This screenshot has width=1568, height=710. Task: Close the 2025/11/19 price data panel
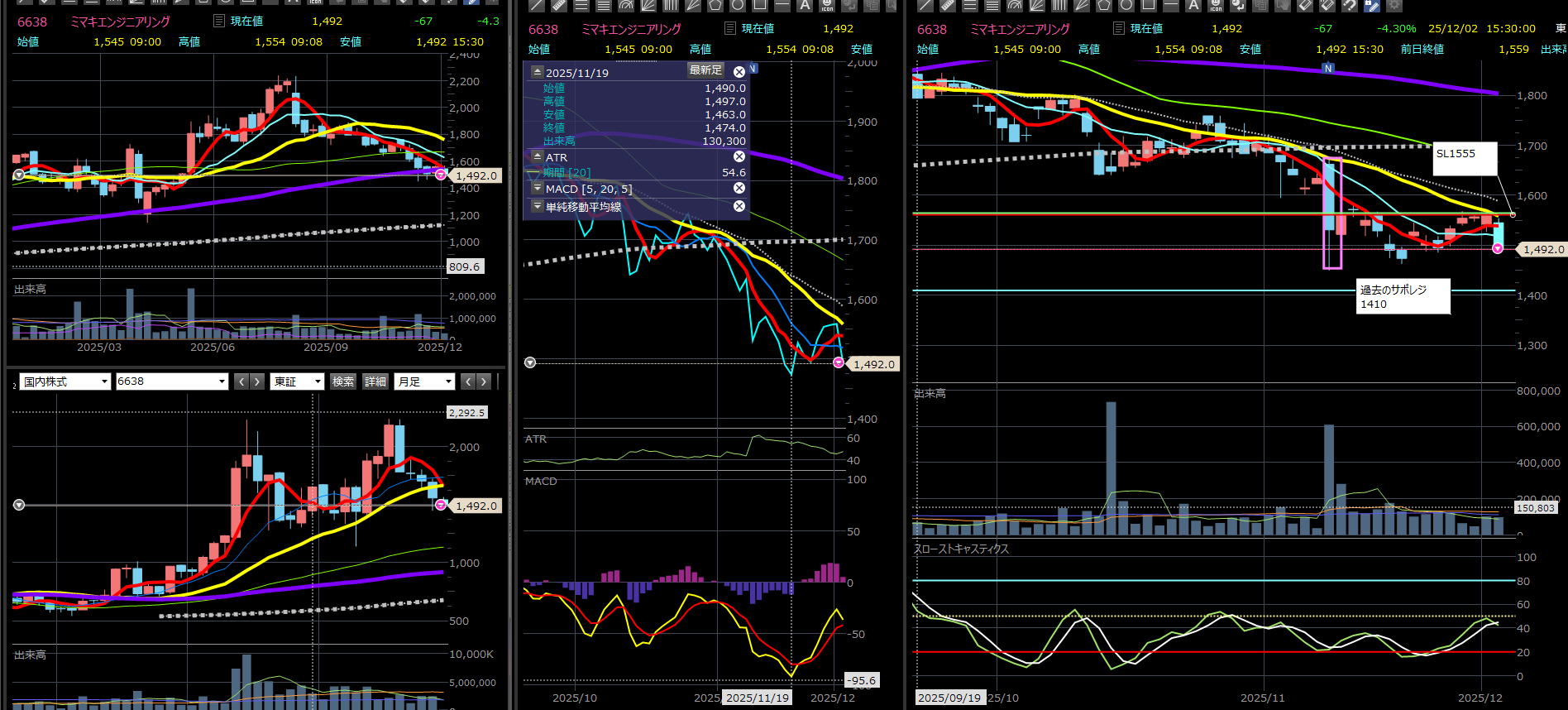click(739, 72)
